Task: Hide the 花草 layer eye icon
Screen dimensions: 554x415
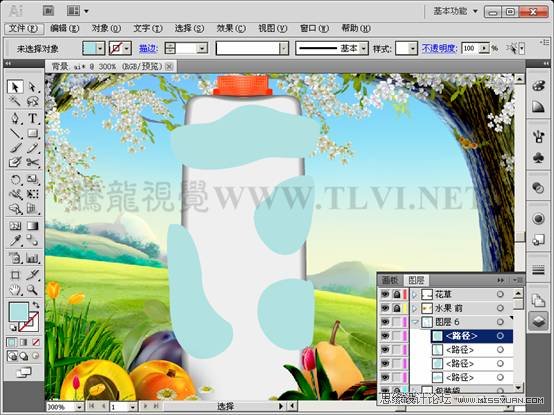Action: point(385,294)
